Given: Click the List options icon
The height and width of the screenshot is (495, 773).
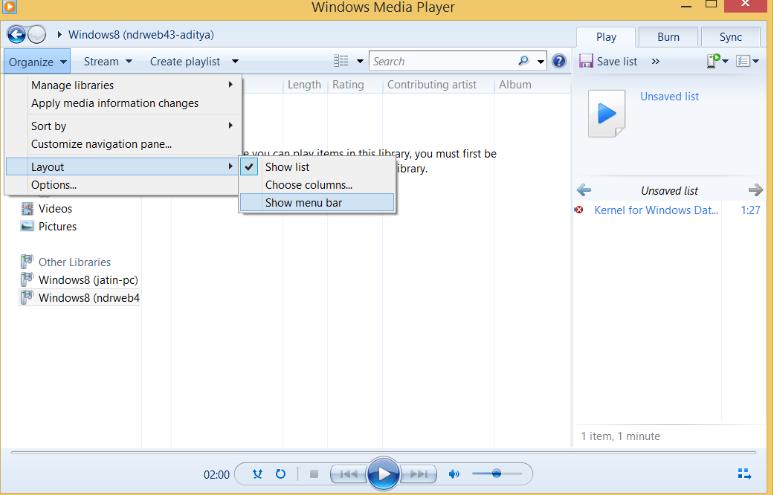Looking at the screenshot, I should (742, 61).
